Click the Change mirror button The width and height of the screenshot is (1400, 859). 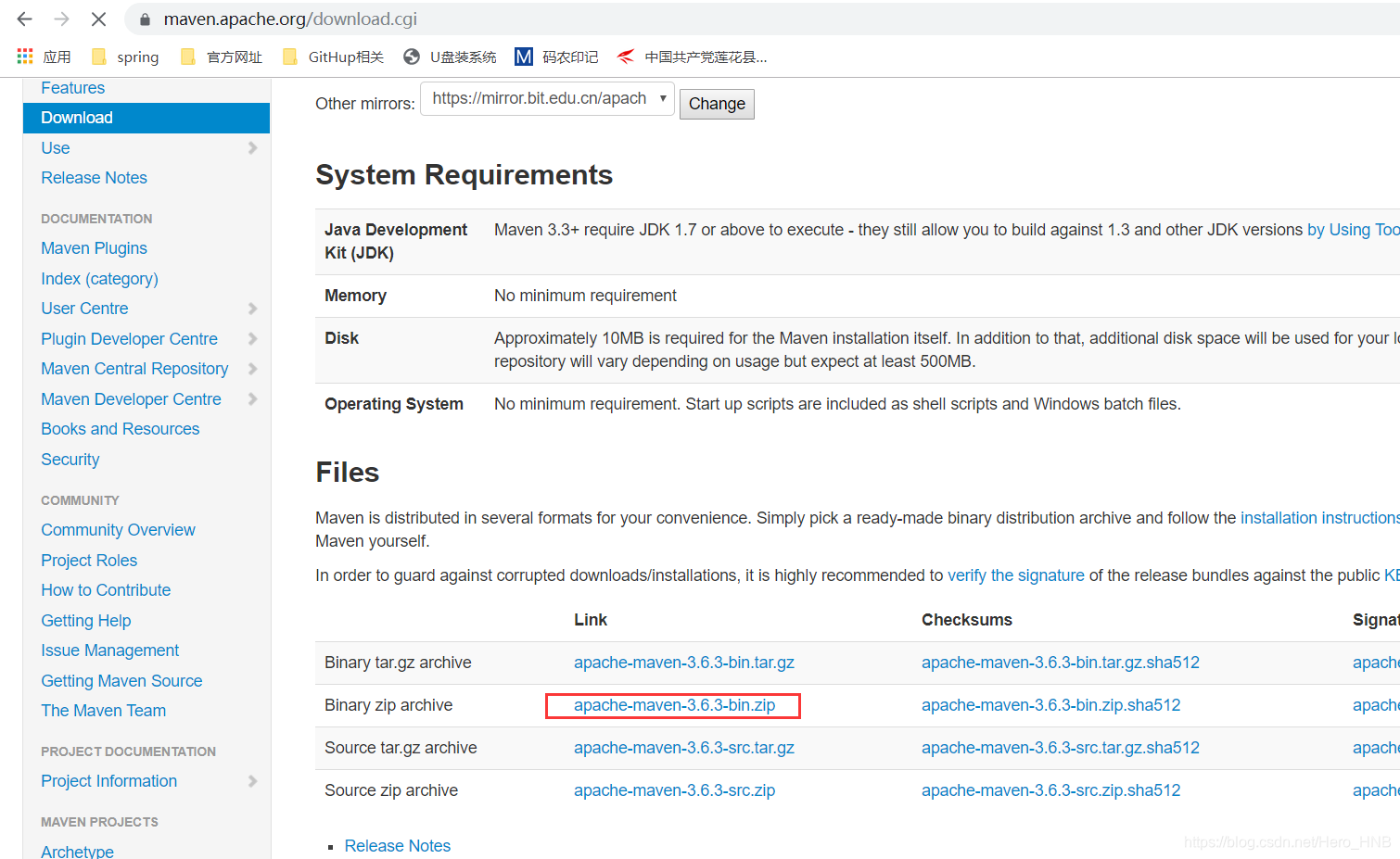(717, 104)
